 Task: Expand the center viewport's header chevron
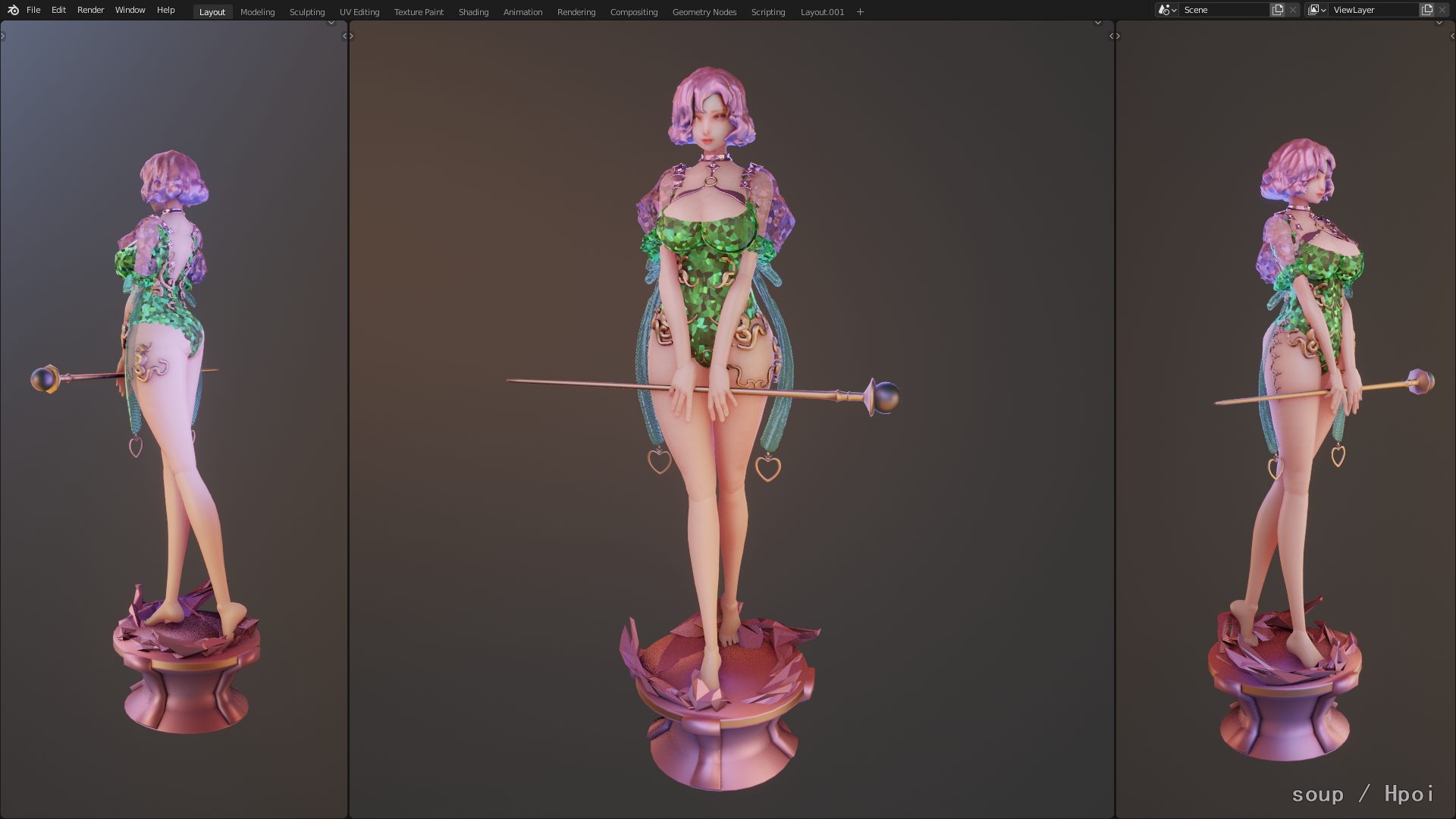coord(1097,23)
